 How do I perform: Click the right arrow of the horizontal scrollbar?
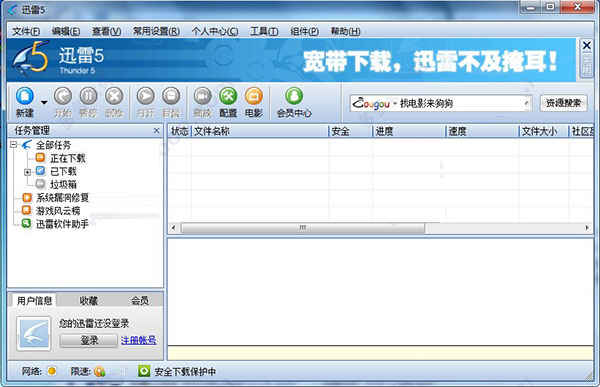(x=587, y=228)
